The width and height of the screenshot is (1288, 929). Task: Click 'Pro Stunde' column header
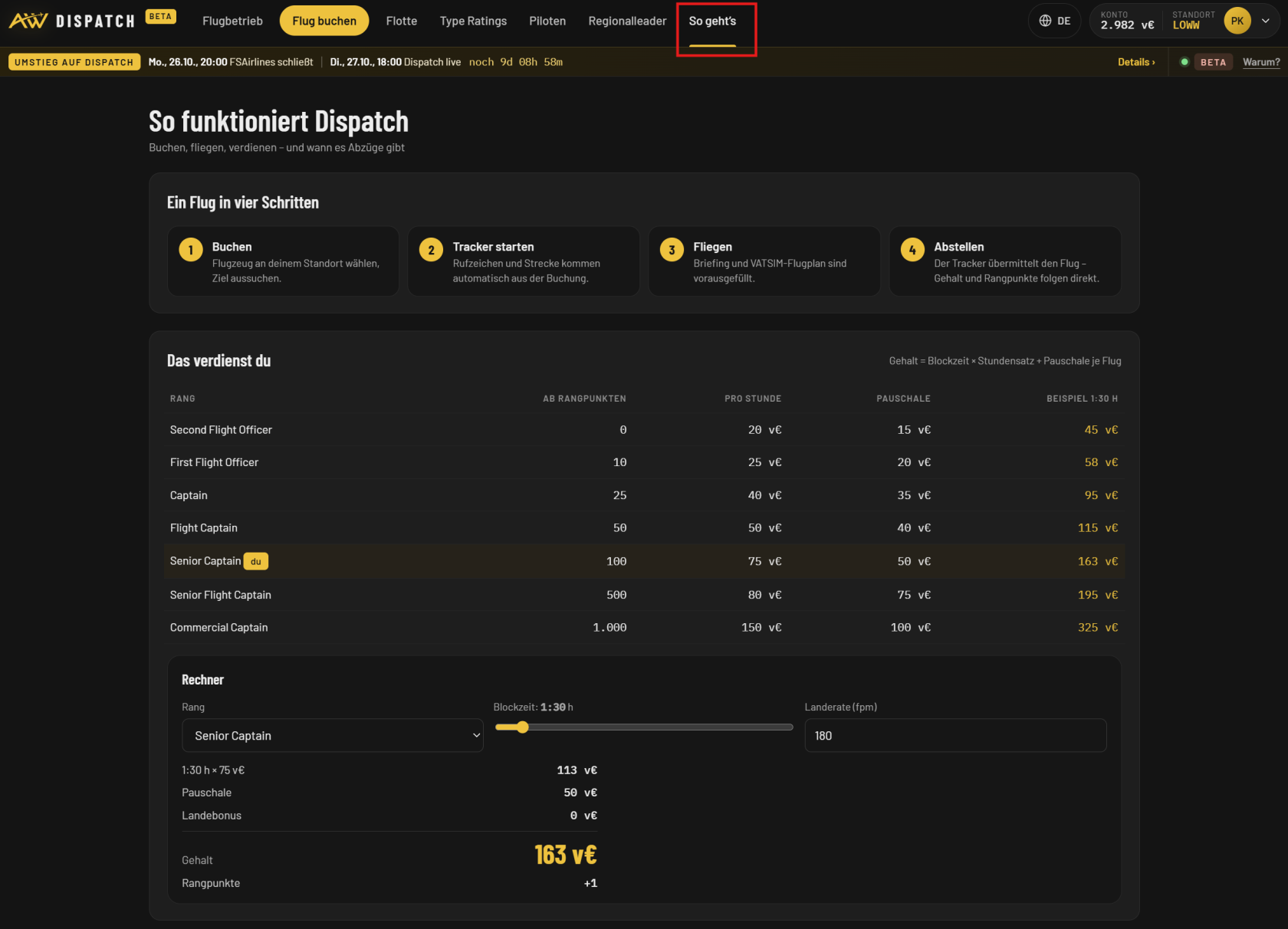tap(753, 399)
